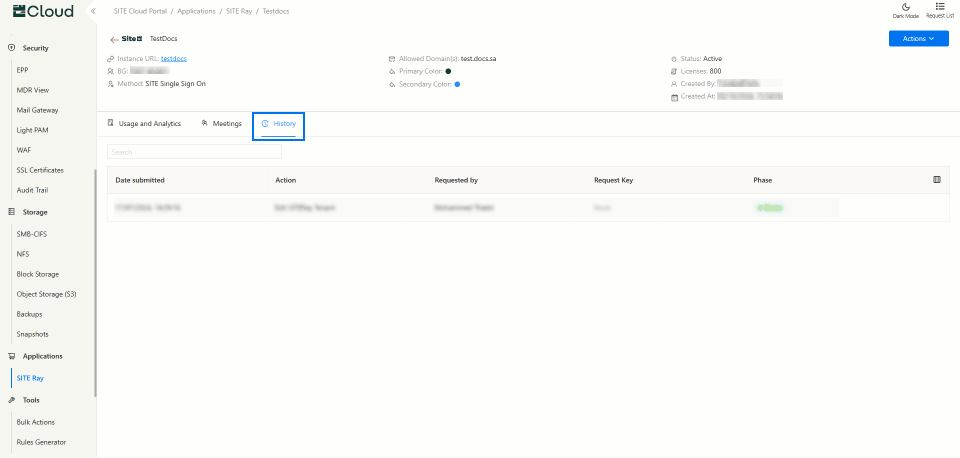
Task: Click the Storage section icon
Action: [x=12, y=212]
